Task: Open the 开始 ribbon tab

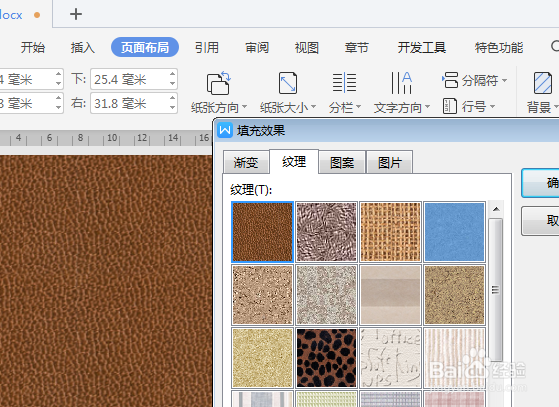Action: coord(33,47)
